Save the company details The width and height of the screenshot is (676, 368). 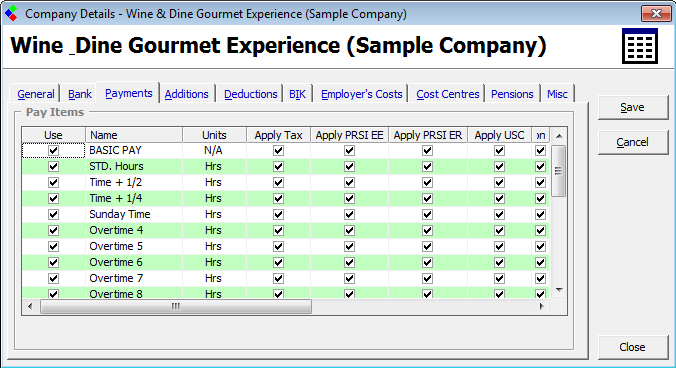[x=632, y=107]
